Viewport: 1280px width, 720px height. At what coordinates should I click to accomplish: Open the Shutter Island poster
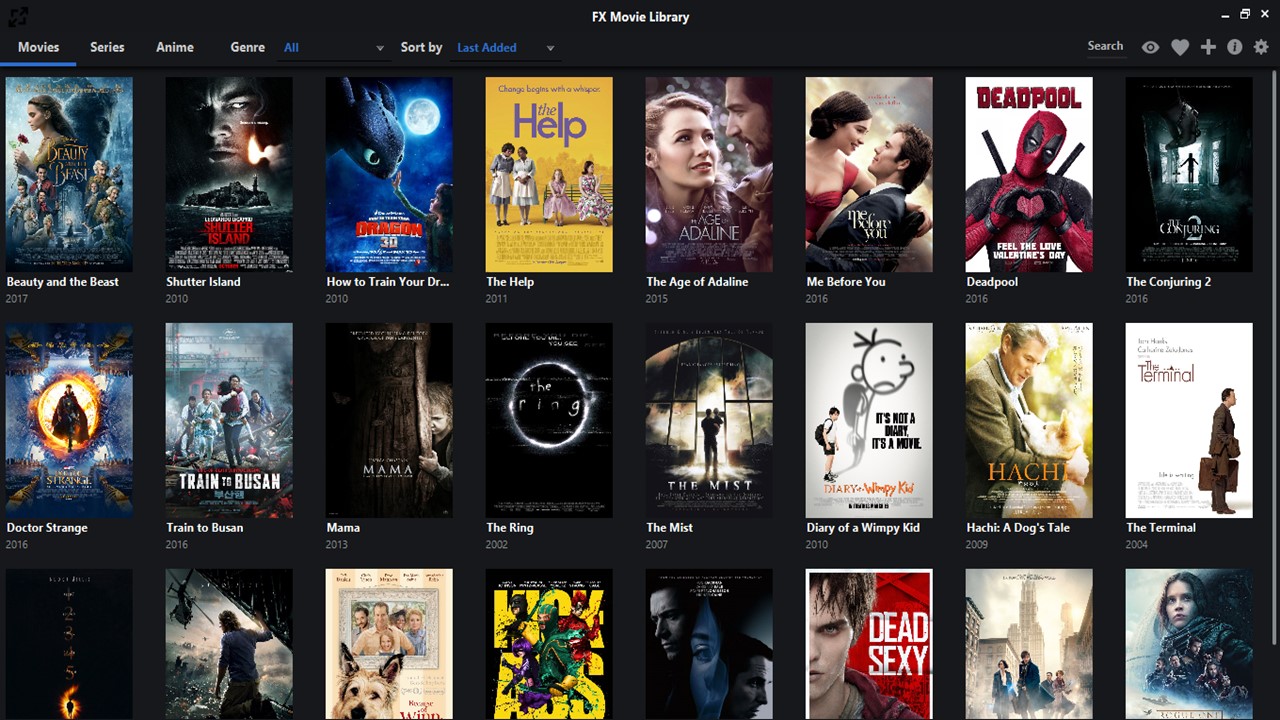(x=229, y=174)
